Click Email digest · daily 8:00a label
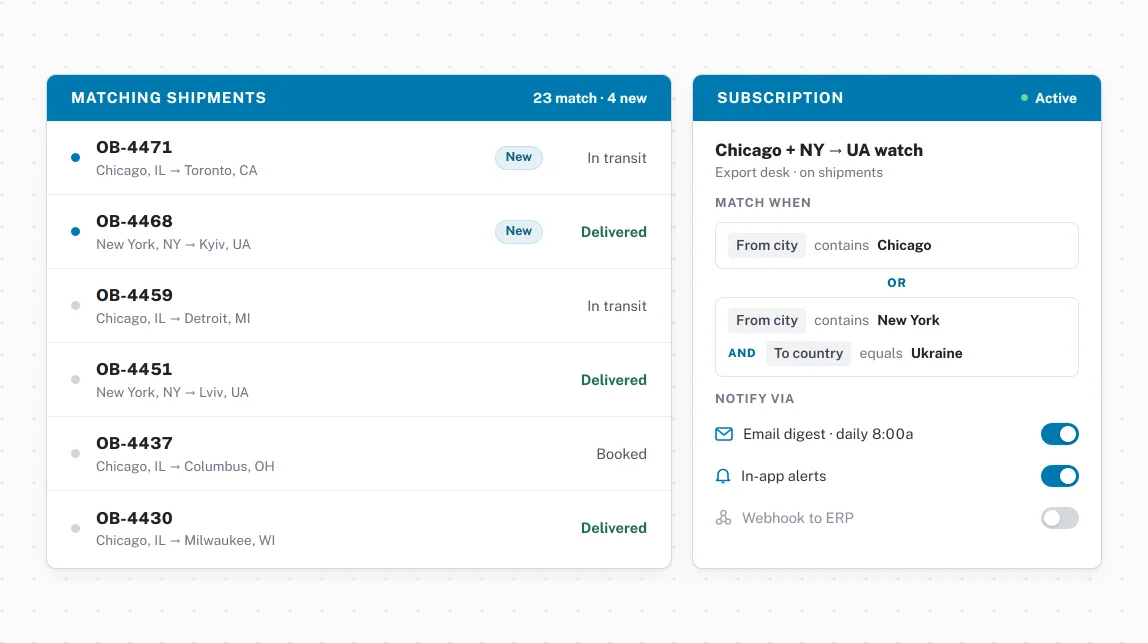 828,434
